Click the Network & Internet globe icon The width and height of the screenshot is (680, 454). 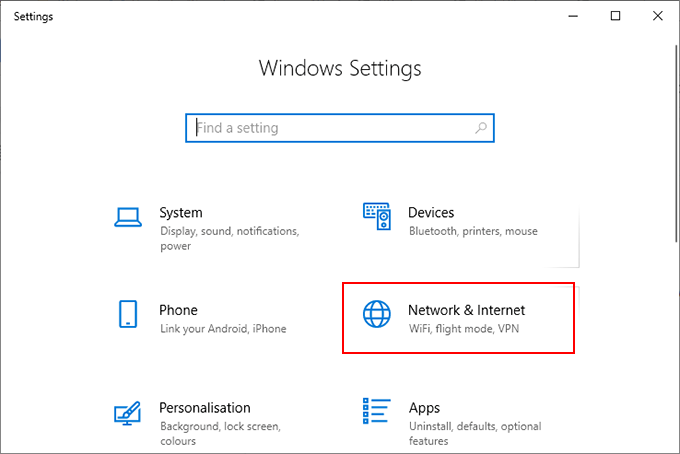point(376,314)
